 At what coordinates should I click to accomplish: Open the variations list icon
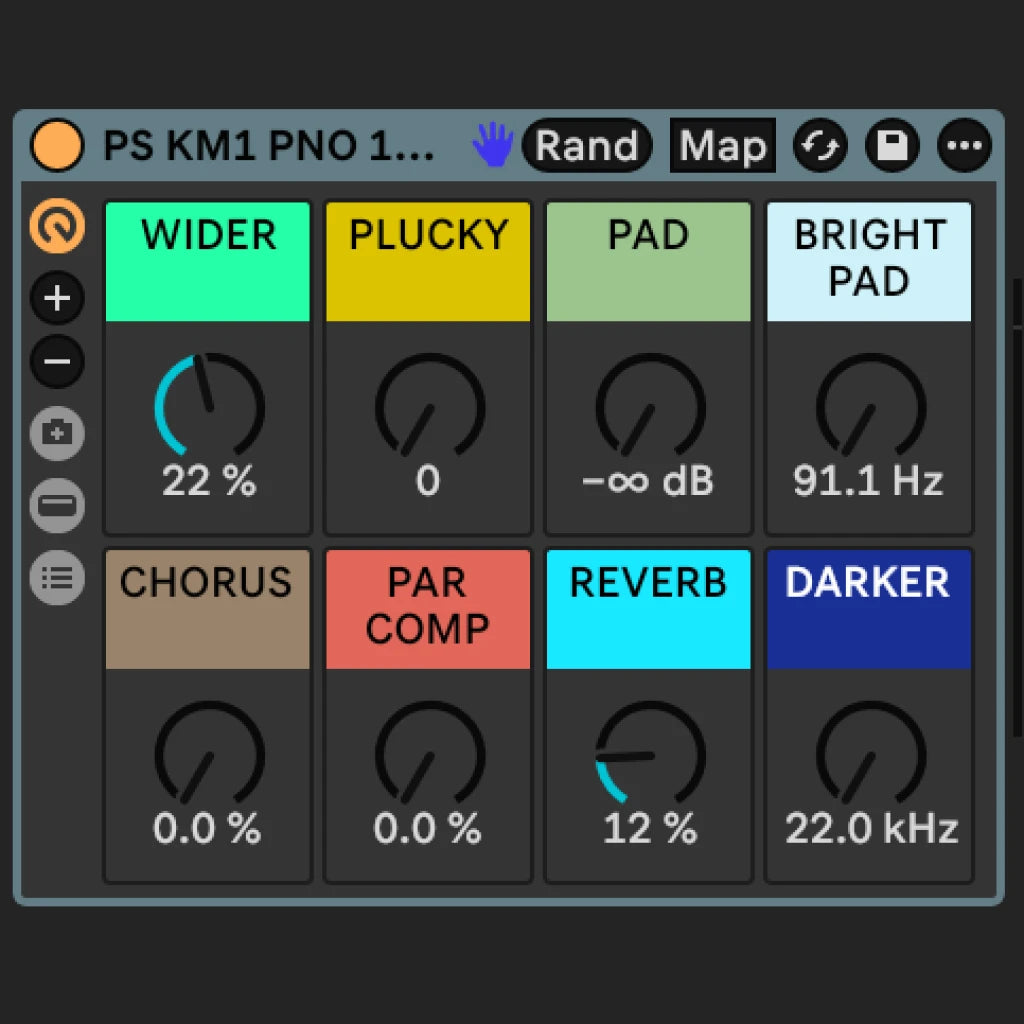(57, 577)
